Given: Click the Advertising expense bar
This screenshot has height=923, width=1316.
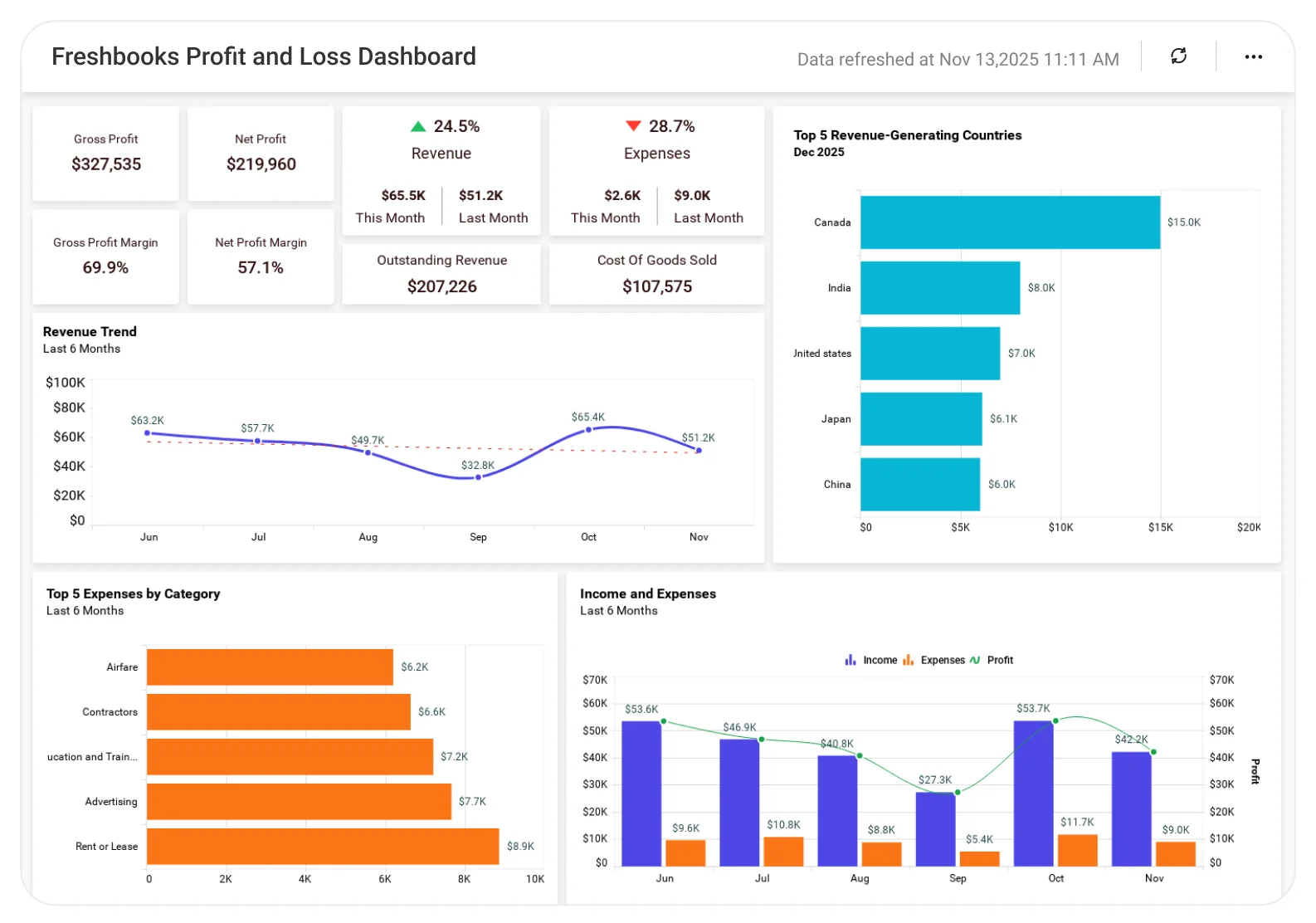Looking at the screenshot, I should 299,802.
